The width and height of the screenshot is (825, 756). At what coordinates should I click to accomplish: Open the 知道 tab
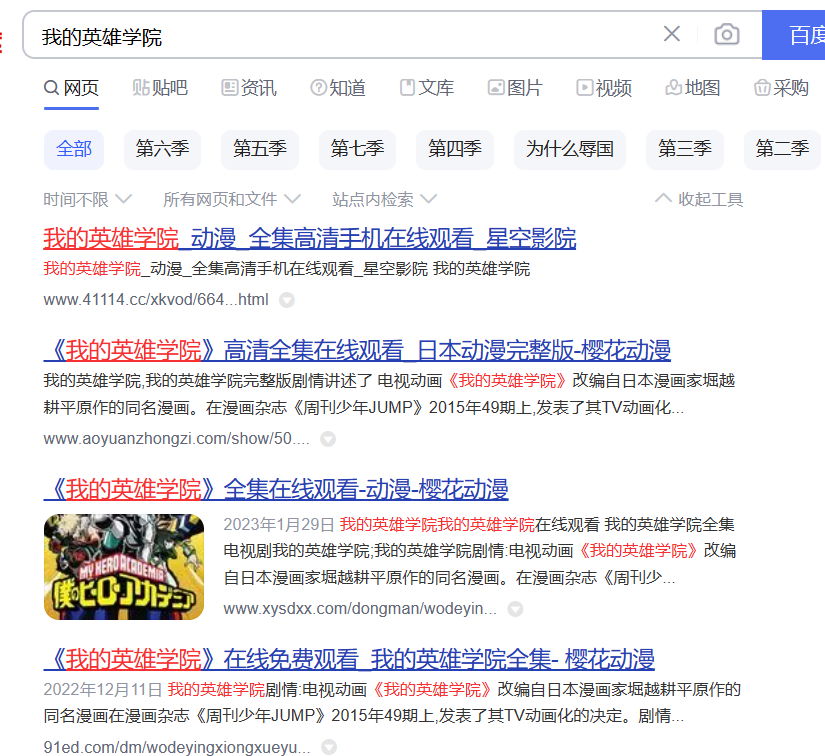(x=338, y=88)
